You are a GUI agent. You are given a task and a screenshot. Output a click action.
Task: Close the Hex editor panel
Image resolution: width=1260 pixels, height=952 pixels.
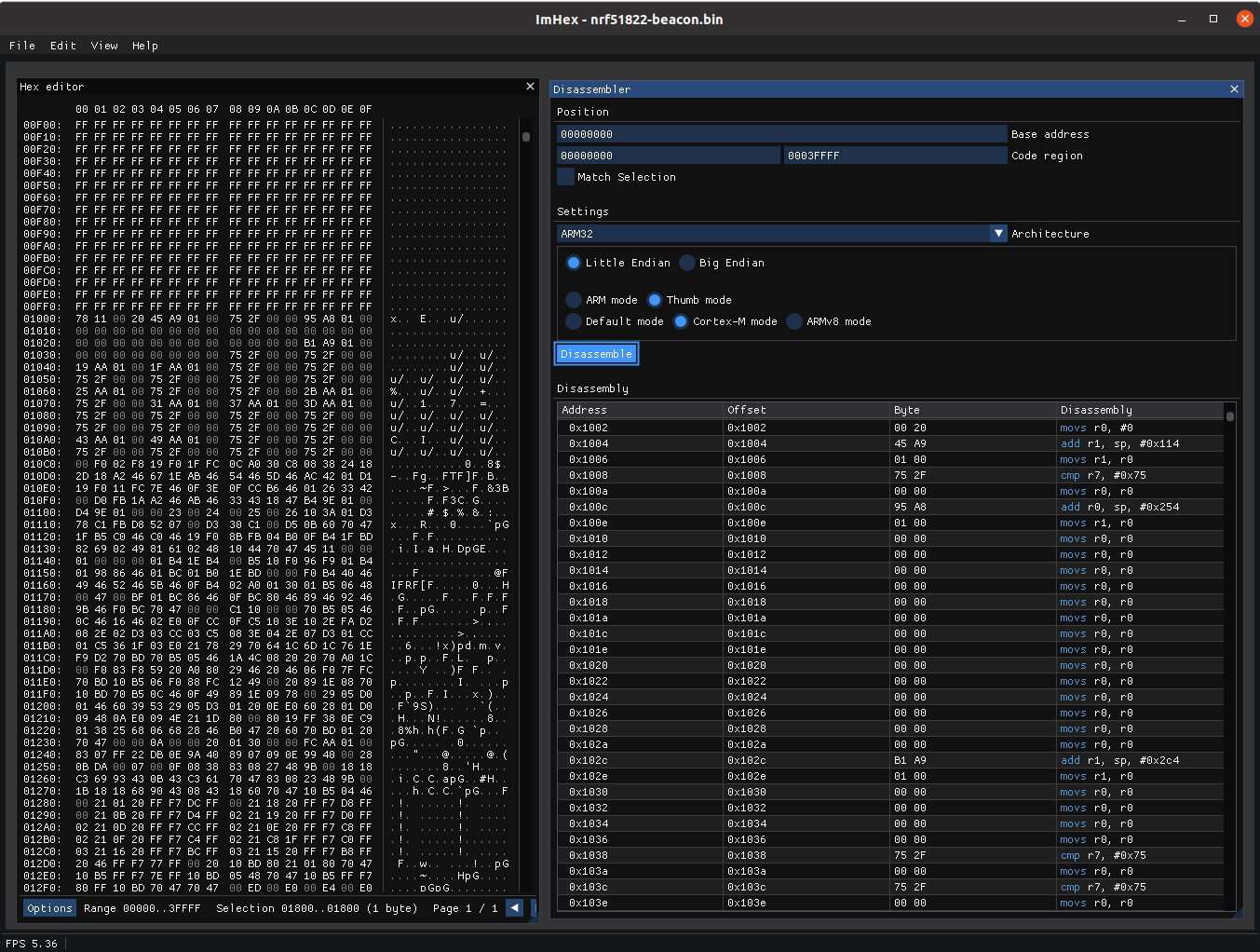pos(530,87)
